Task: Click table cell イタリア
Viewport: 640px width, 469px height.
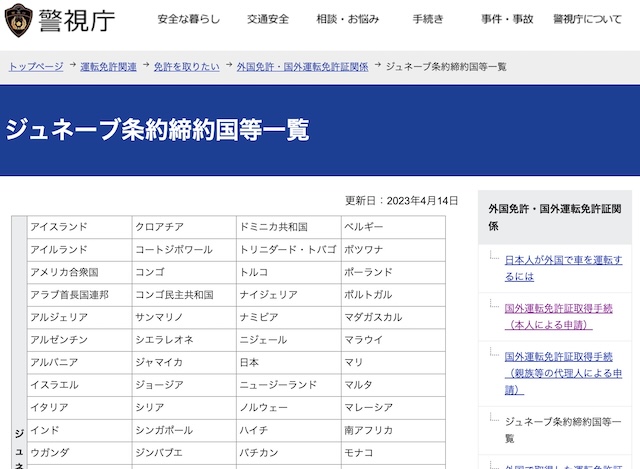Action: coord(80,408)
